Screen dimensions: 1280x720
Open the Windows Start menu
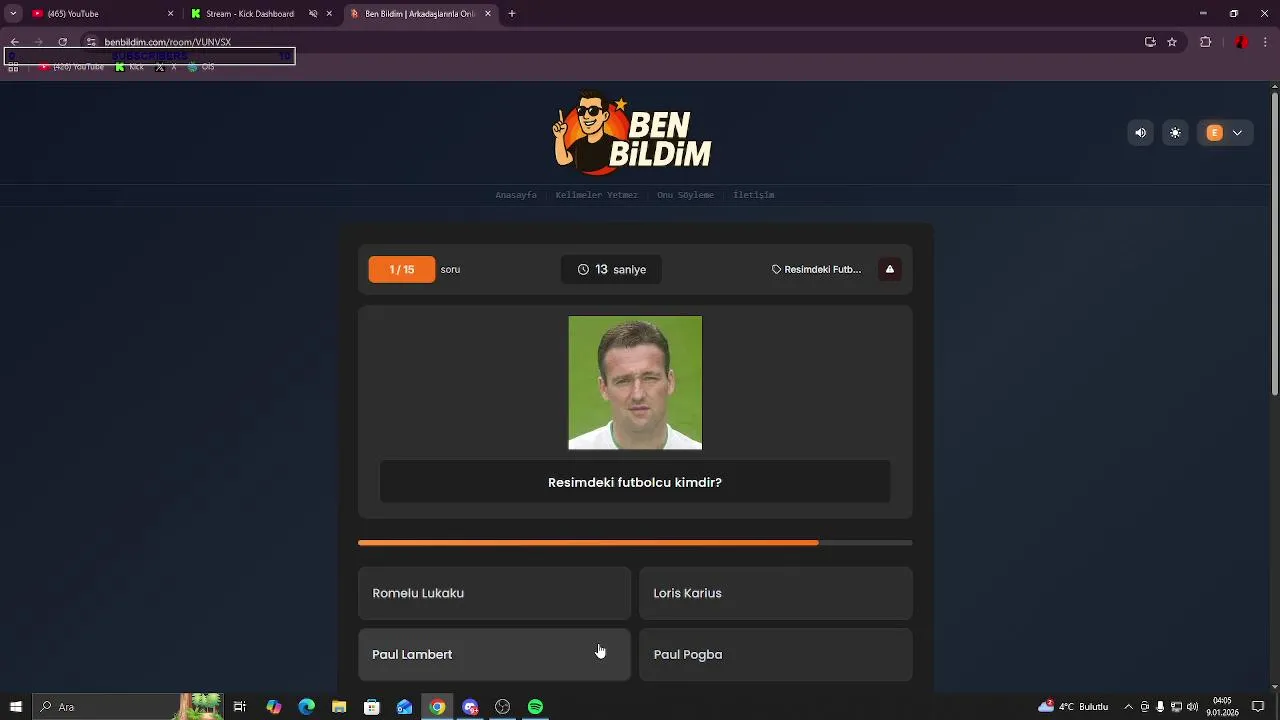click(x=15, y=707)
